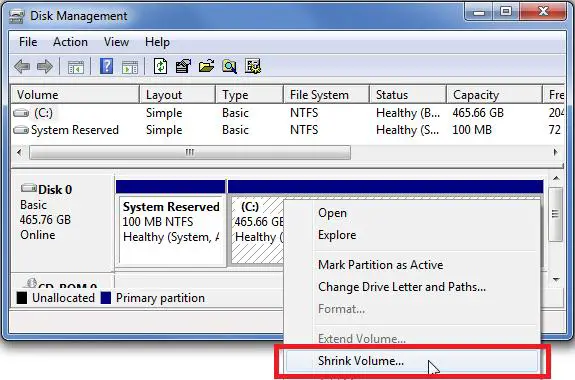Click the Disk 0 label panel
The height and width of the screenshot is (380, 575).
pos(63,223)
